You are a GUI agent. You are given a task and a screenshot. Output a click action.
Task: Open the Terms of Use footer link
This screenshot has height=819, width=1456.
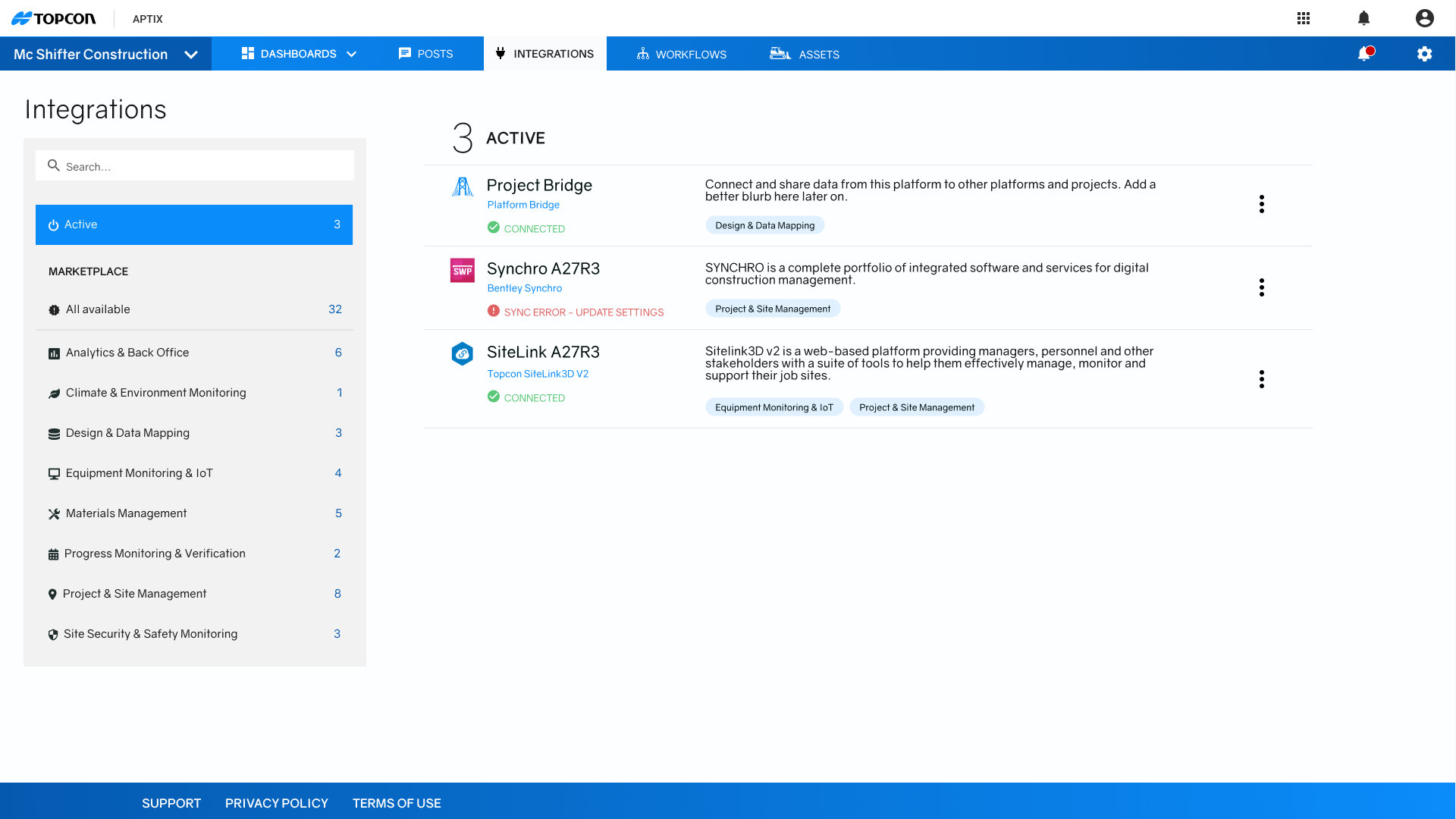(x=397, y=803)
